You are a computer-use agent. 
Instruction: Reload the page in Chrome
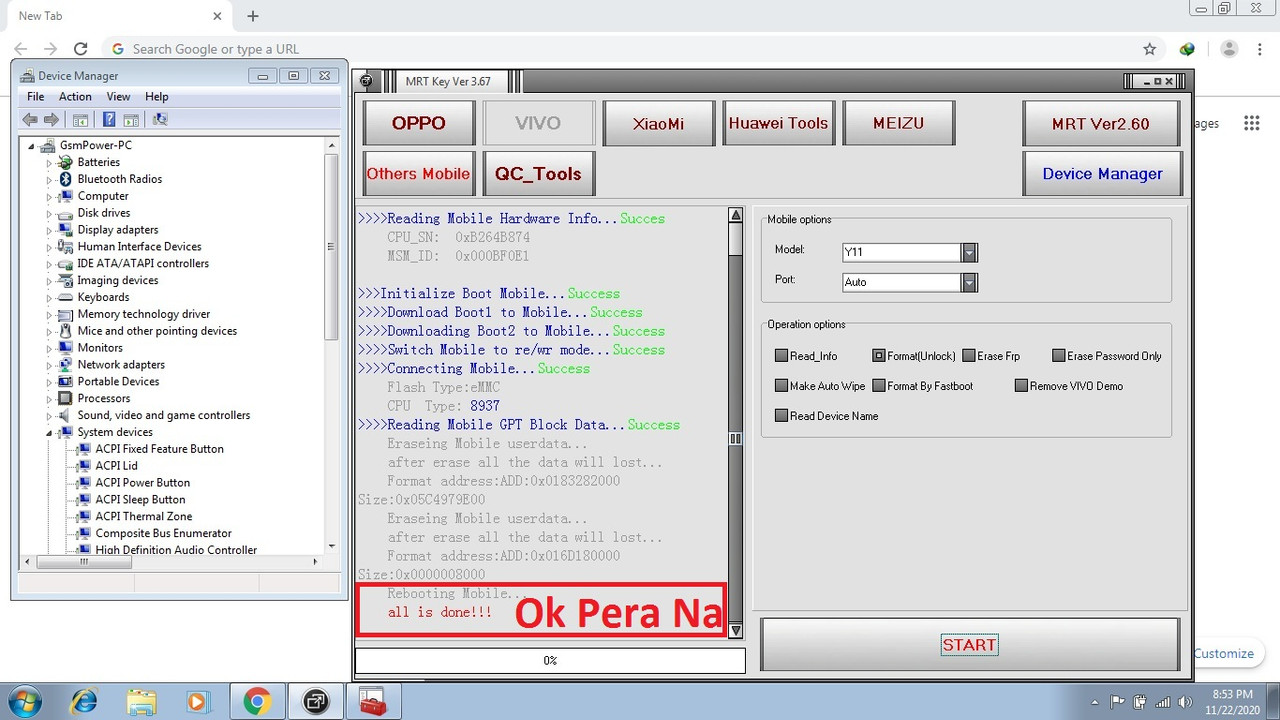tap(81, 49)
